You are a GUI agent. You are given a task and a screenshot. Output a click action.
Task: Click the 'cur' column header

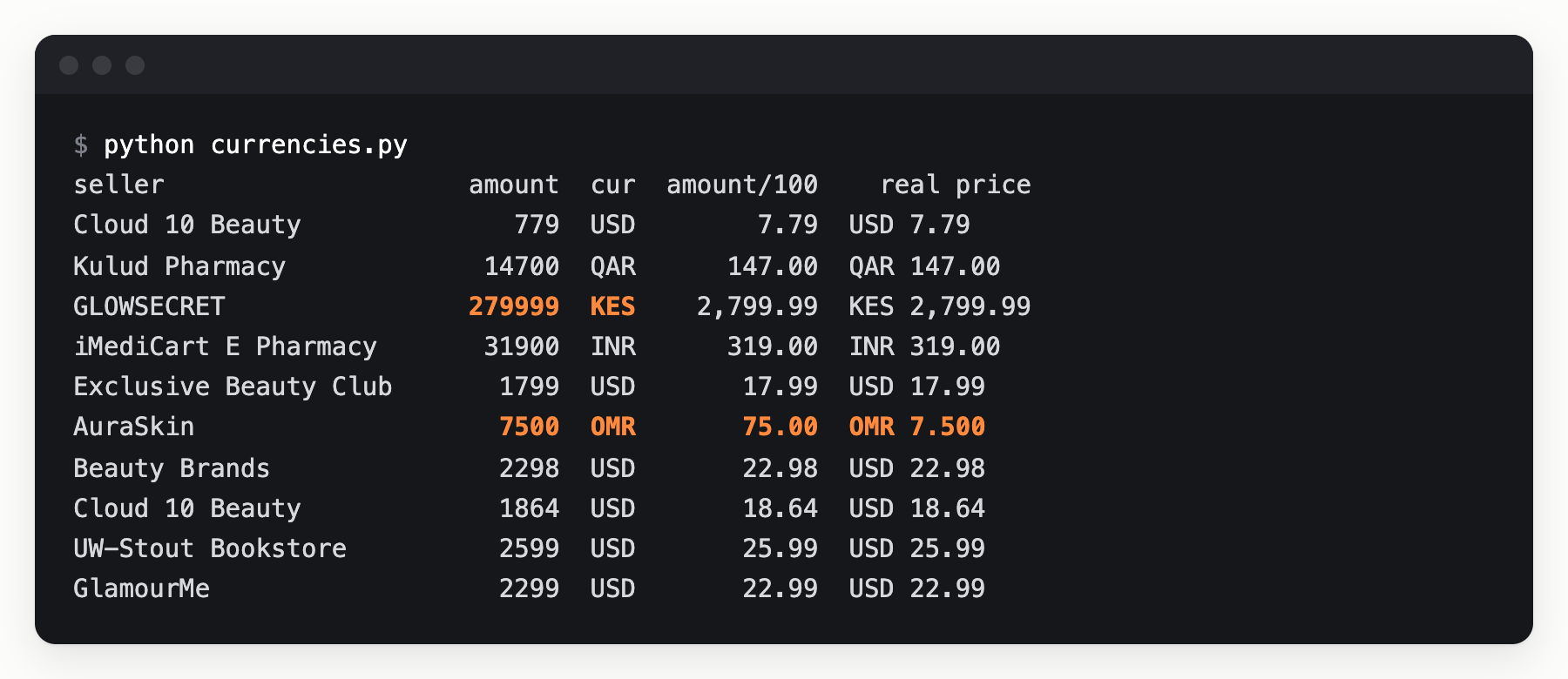coord(613,185)
